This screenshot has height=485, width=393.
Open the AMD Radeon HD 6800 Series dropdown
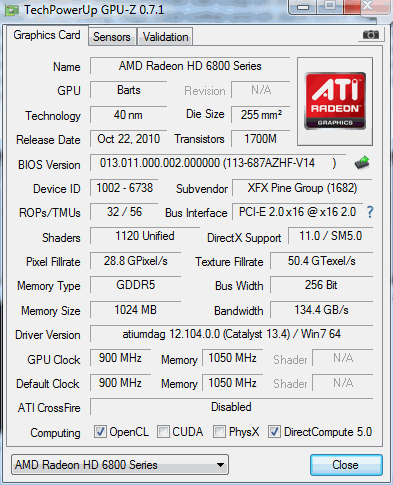tap(120, 464)
